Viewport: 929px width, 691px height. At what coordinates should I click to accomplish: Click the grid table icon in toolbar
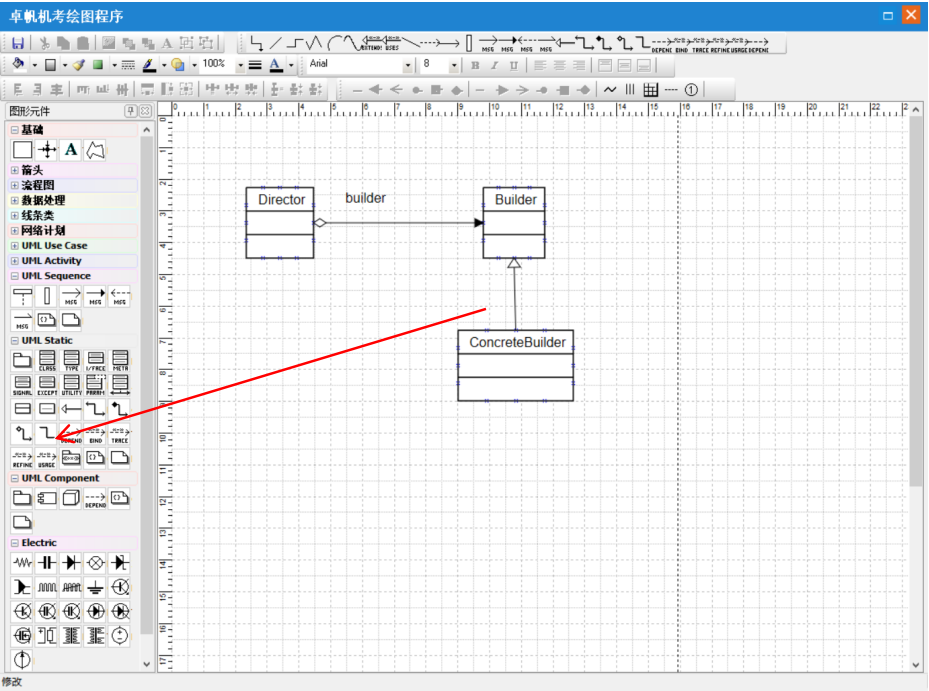pyautogui.click(x=651, y=89)
